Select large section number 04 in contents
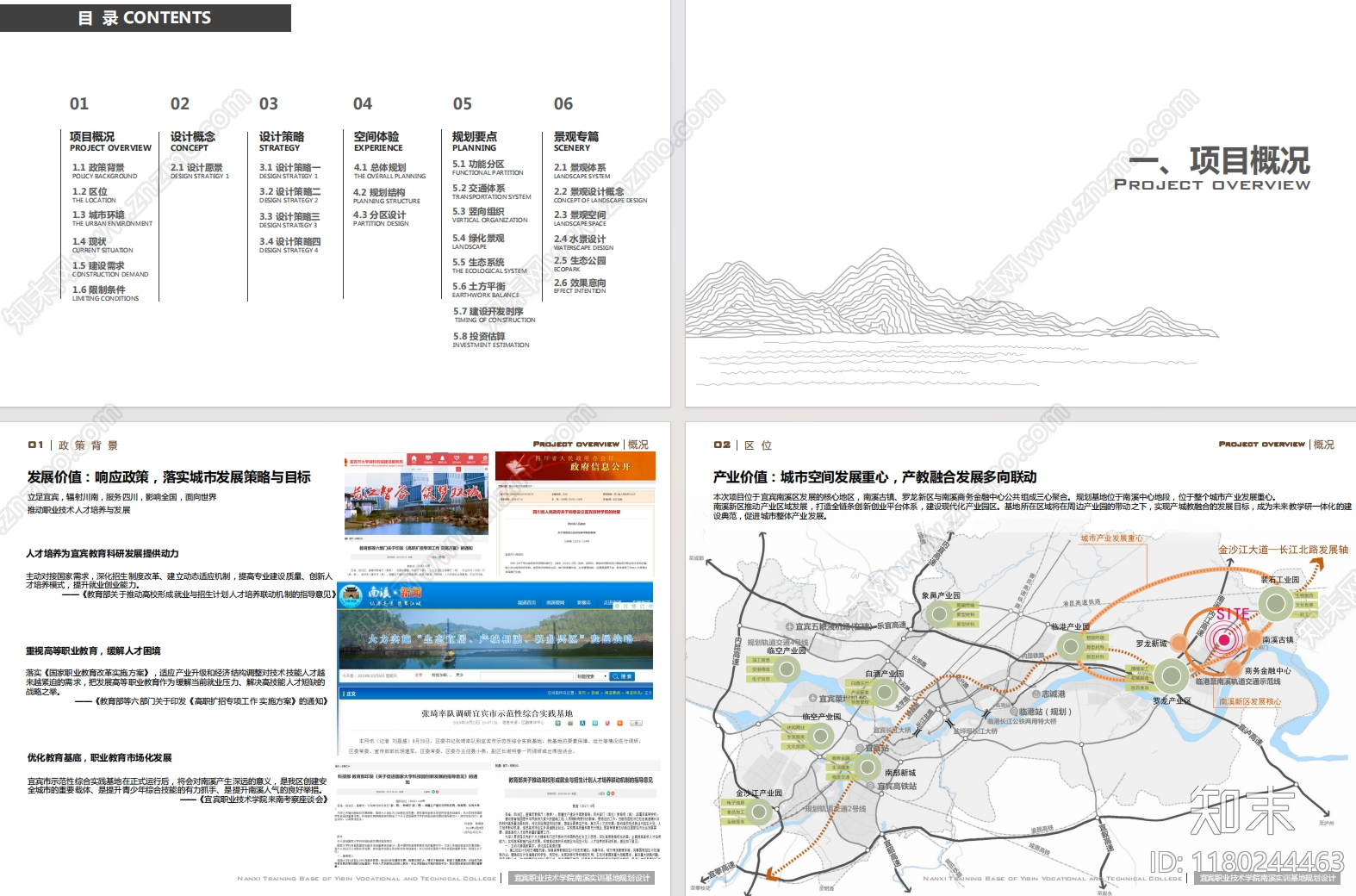The width and height of the screenshot is (1356, 896). 363,104
